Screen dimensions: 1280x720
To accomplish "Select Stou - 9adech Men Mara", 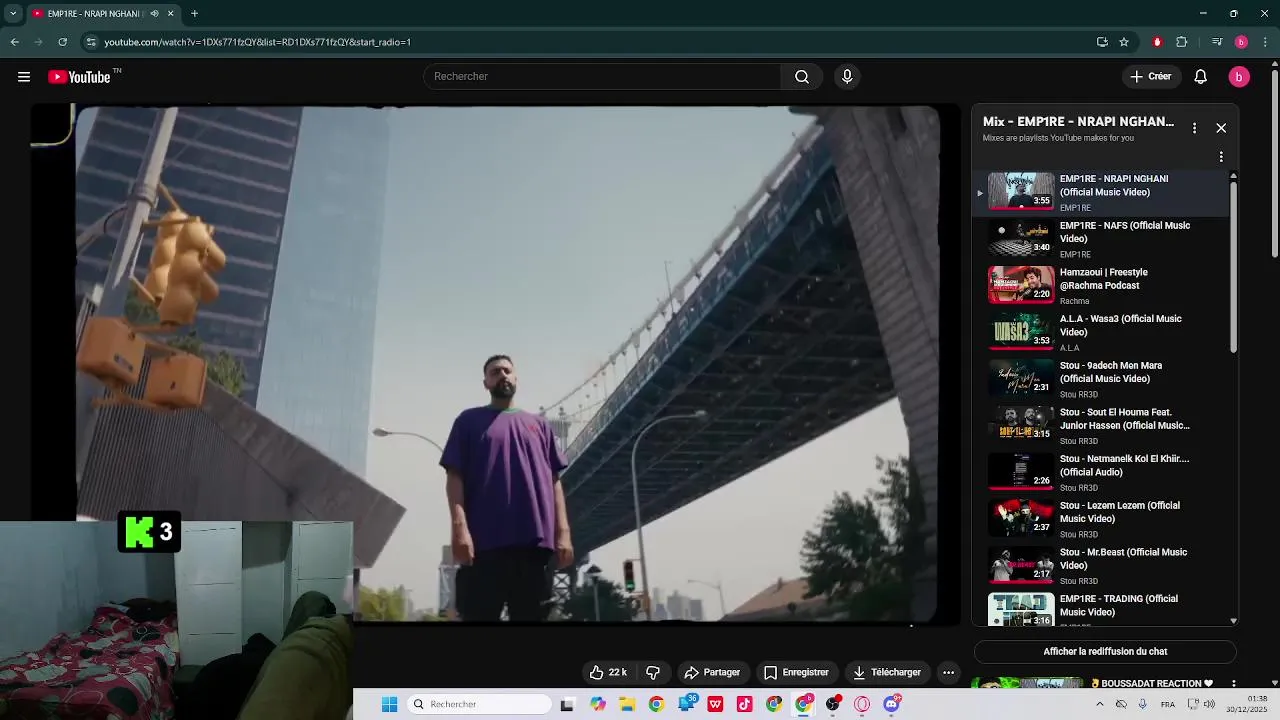I will tap(1100, 379).
